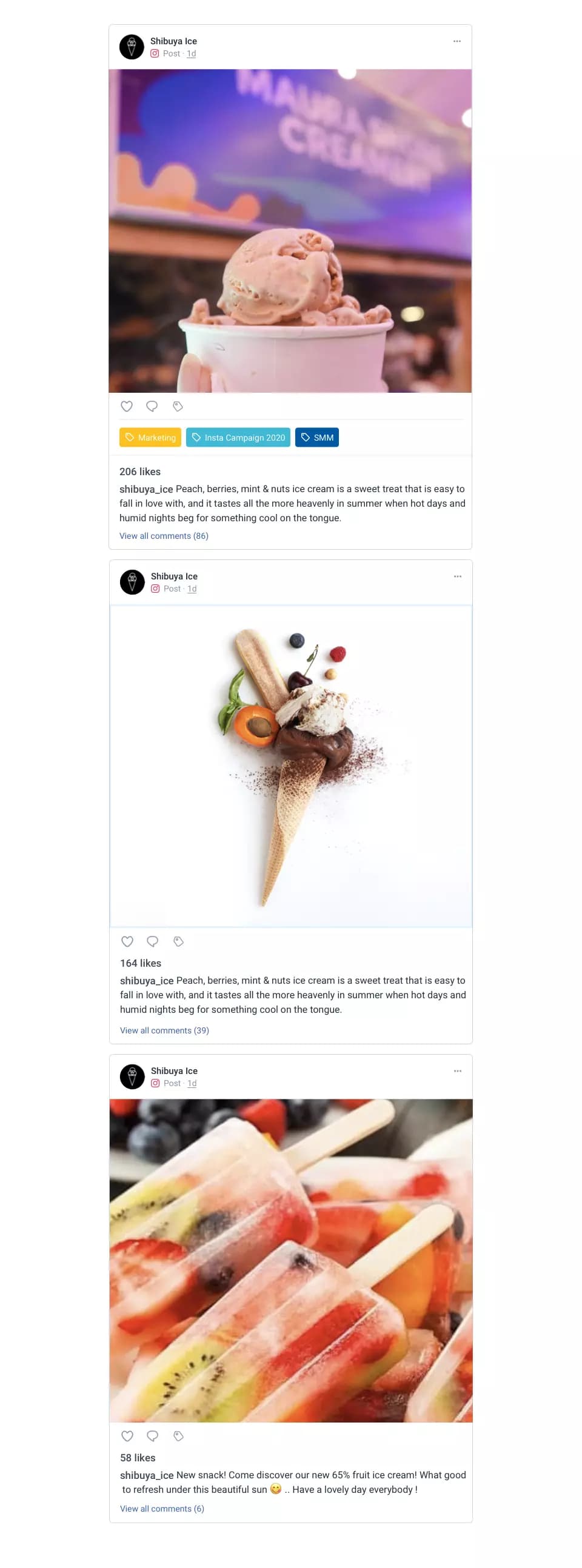
Task: Select the yellow Marketing tag
Action: (150, 438)
